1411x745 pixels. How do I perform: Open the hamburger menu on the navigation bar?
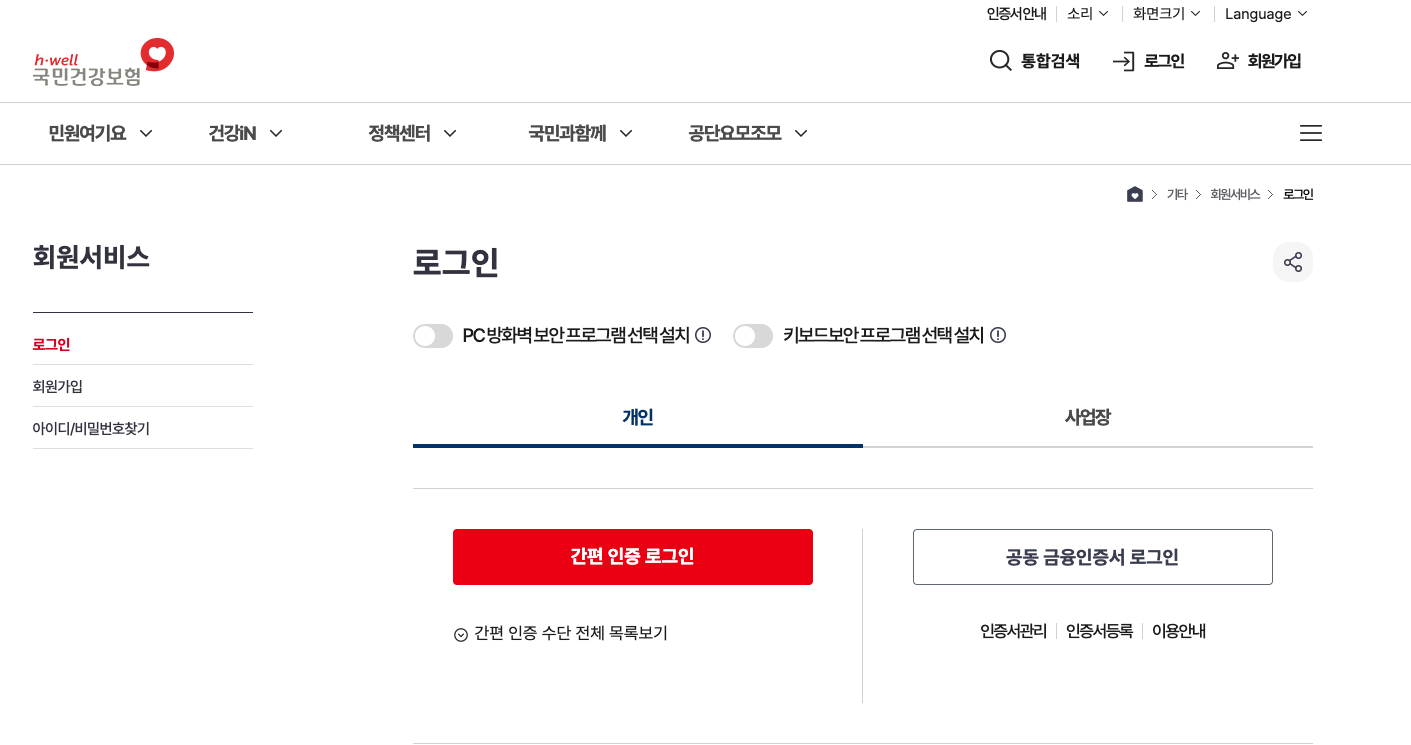[x=1310, y=133]
